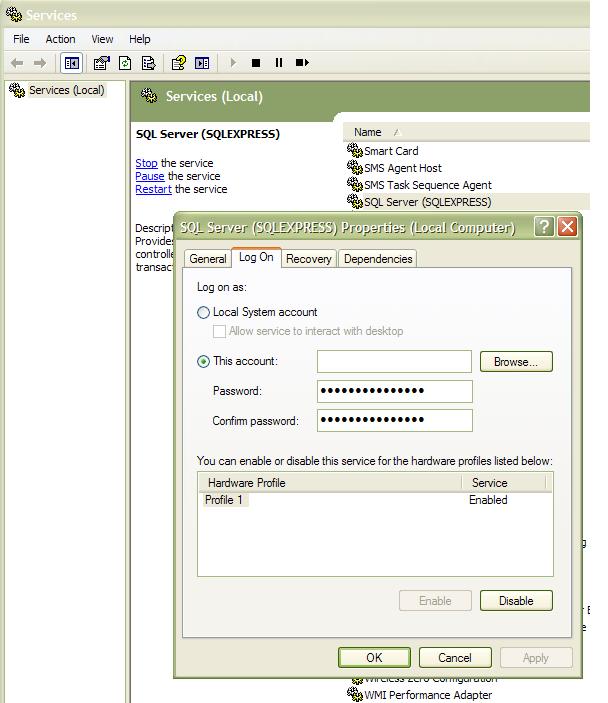Click the WMI Performance Adapter gear icon

pos(354,694)
